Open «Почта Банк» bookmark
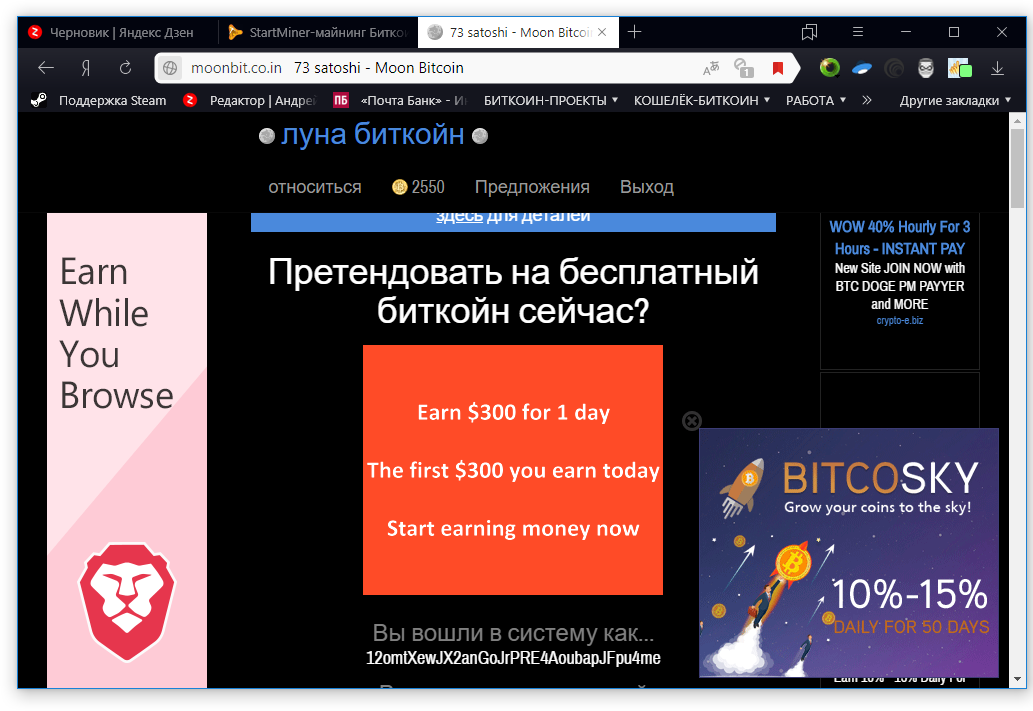The image size is (1033, 711). point(401,100)
